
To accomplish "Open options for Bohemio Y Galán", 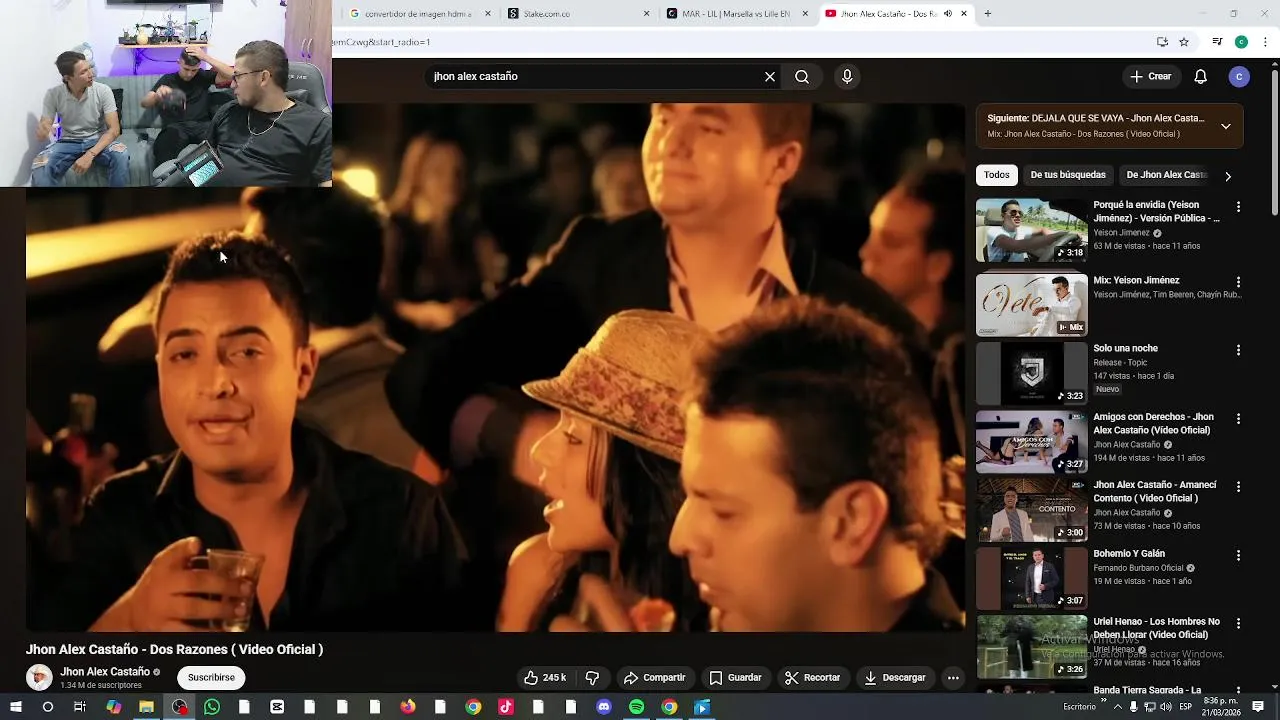I will [1238, 555].
